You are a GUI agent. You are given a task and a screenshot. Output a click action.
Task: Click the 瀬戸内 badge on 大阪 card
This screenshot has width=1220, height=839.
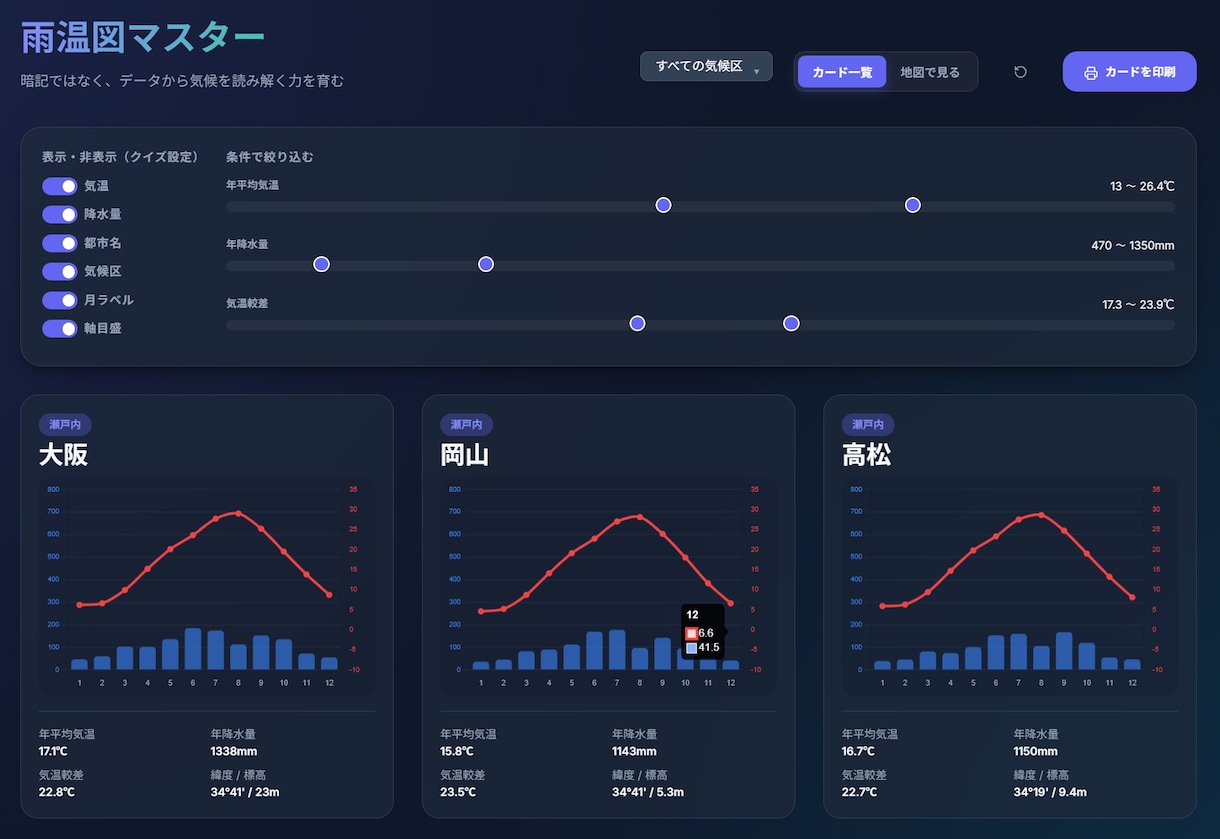click(65, 425)
